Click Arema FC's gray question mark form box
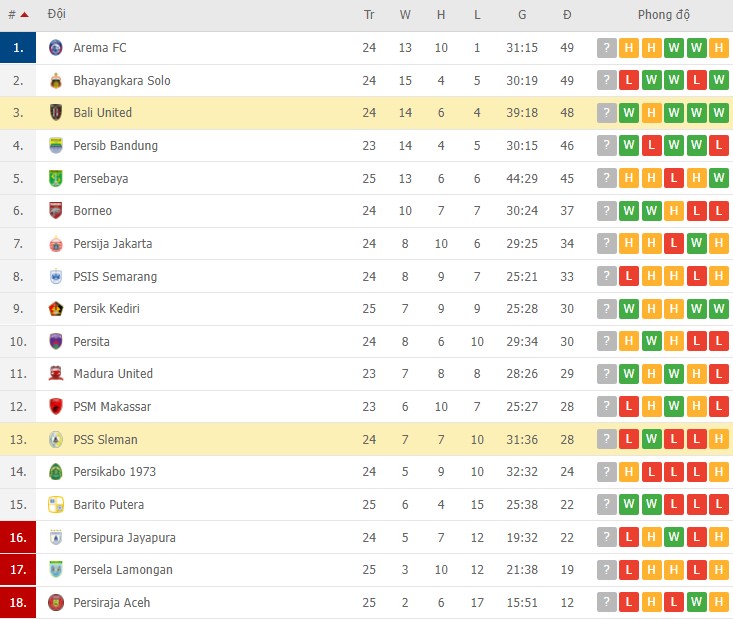 pos(607,48)
